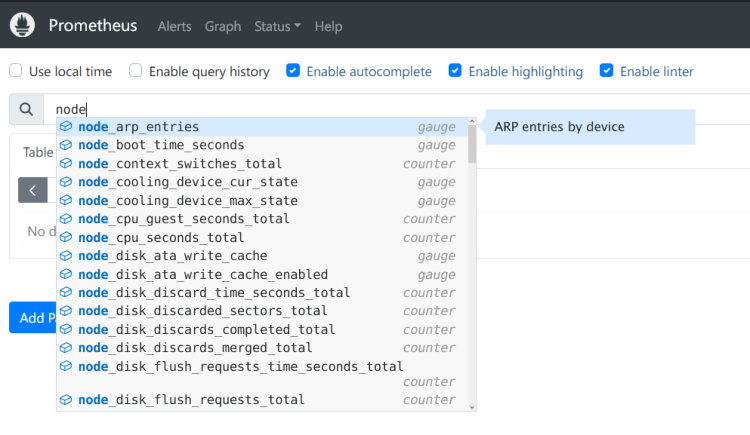Open the Status dropdown menu

pyautogui.click(x=277, y=26)
